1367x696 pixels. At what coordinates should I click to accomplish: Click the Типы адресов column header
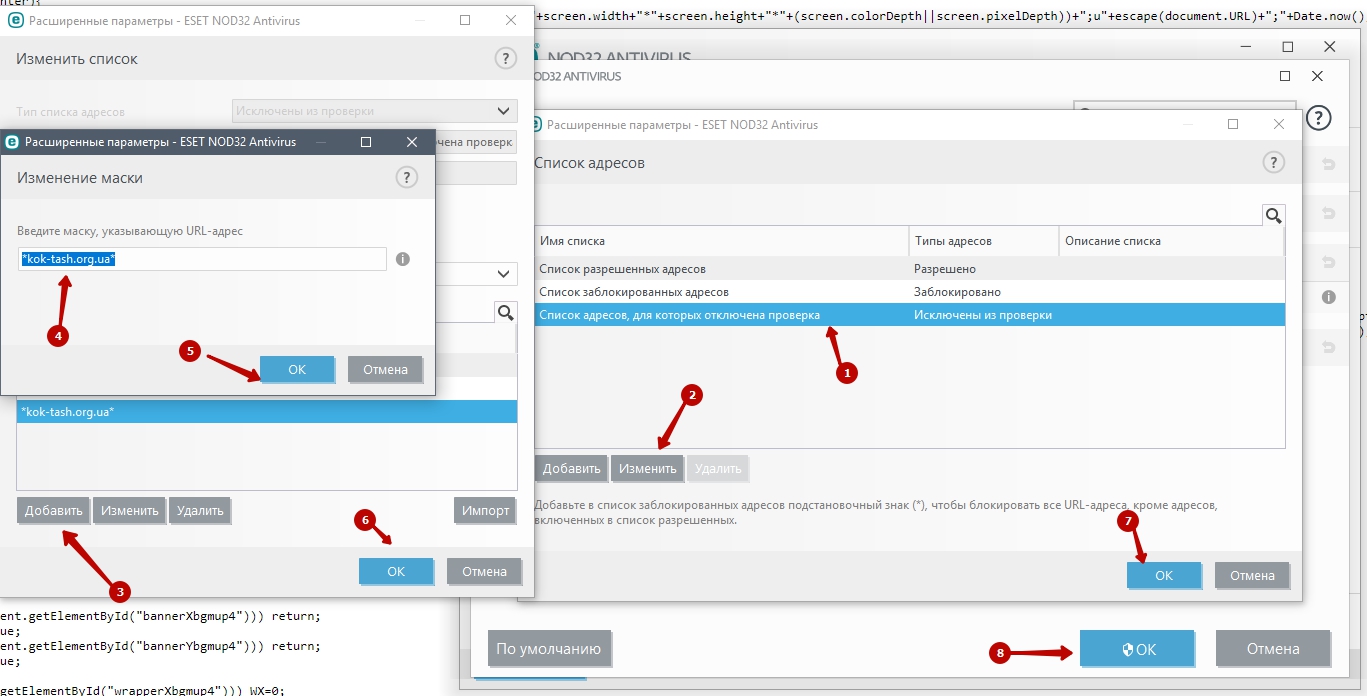[983, 241]
